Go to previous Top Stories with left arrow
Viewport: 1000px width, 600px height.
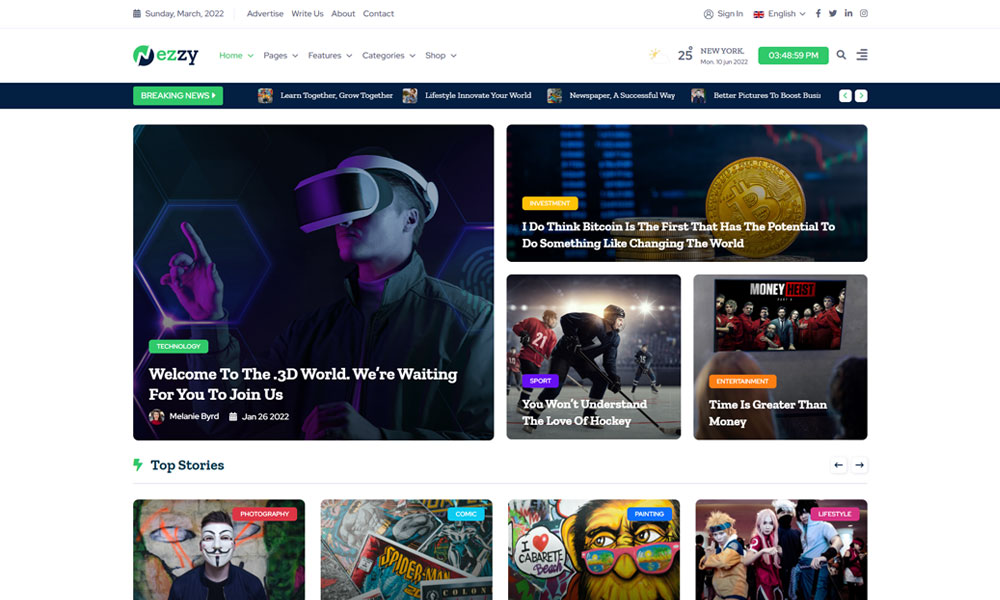pyautogui.click(x=839, y=465)
